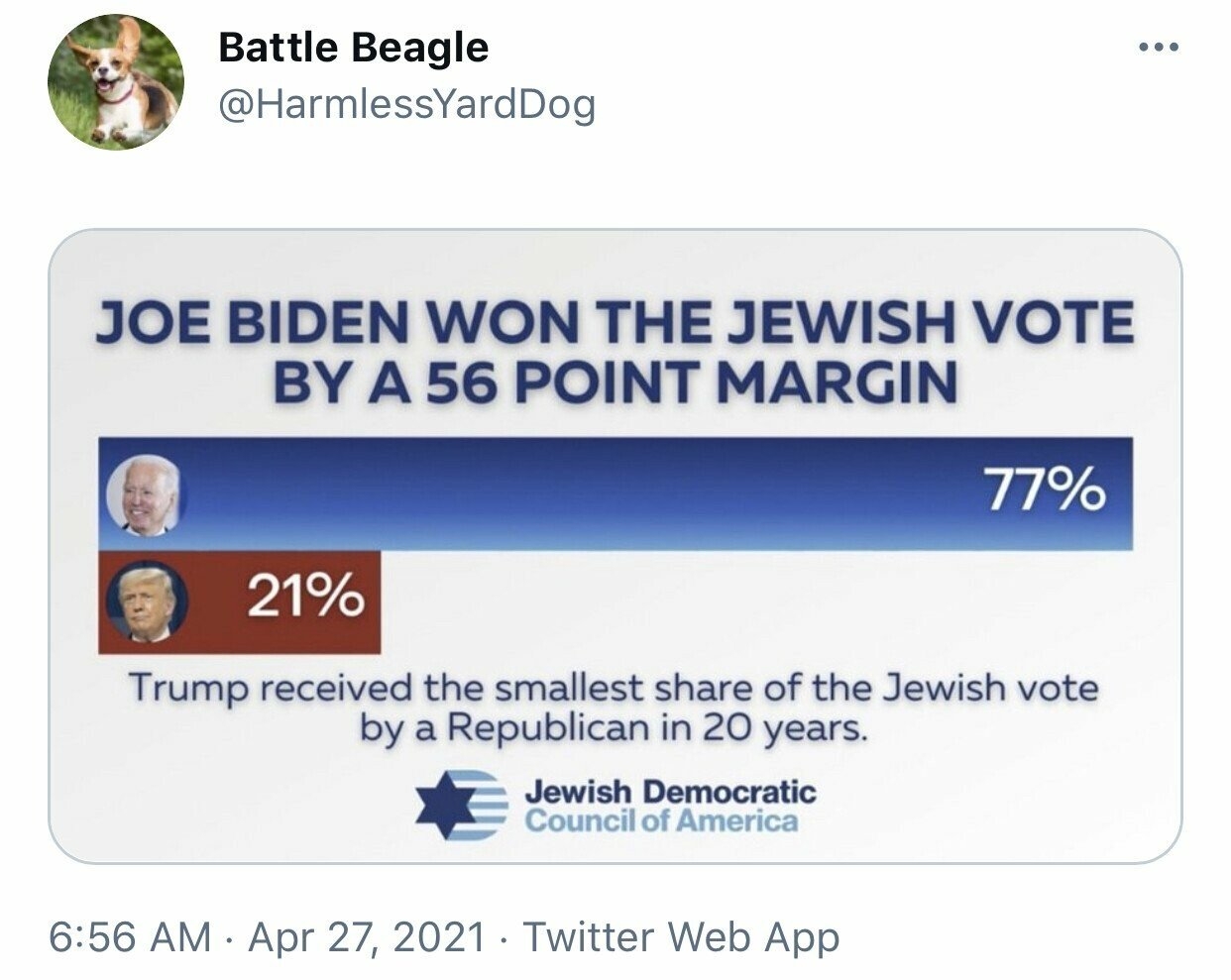Click the 21% percentage label
The width and height of the screenshot is (1231, 980).
pyautogui.click(x=305, y=598)
